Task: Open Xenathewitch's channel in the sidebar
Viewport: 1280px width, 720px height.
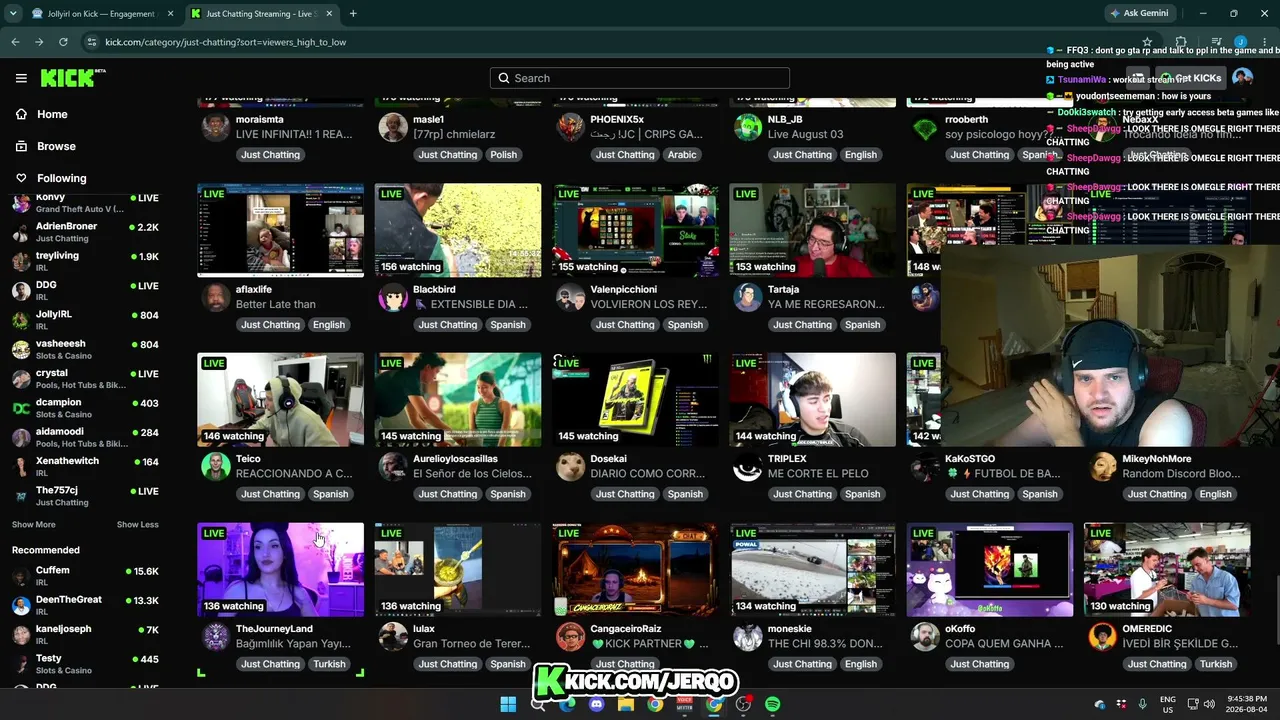Action: (x=85, y=467)
